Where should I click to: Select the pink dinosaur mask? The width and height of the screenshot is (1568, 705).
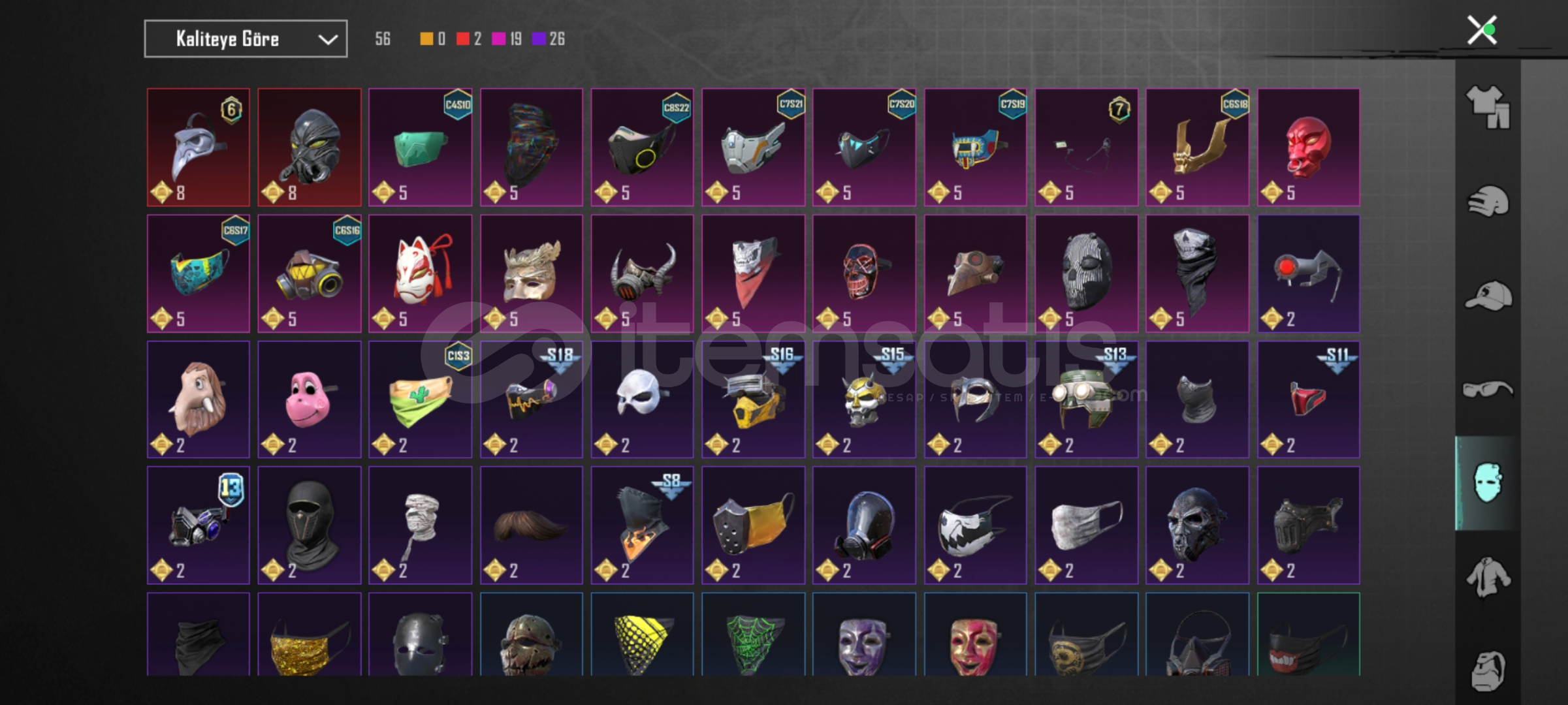(x=310, y=399)
